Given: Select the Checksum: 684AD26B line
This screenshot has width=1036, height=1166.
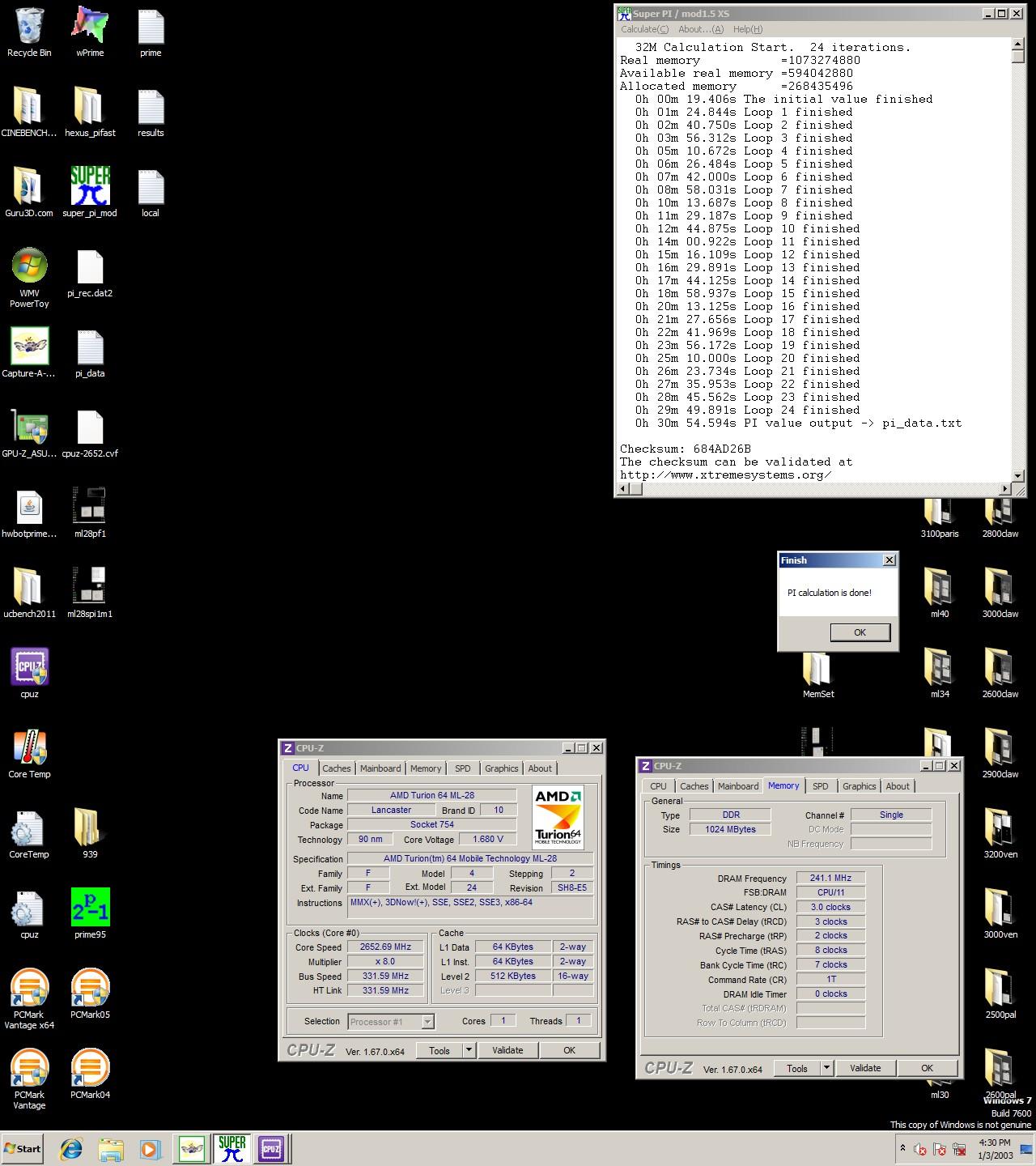Looking at the screenshot, I should point(686,449).
